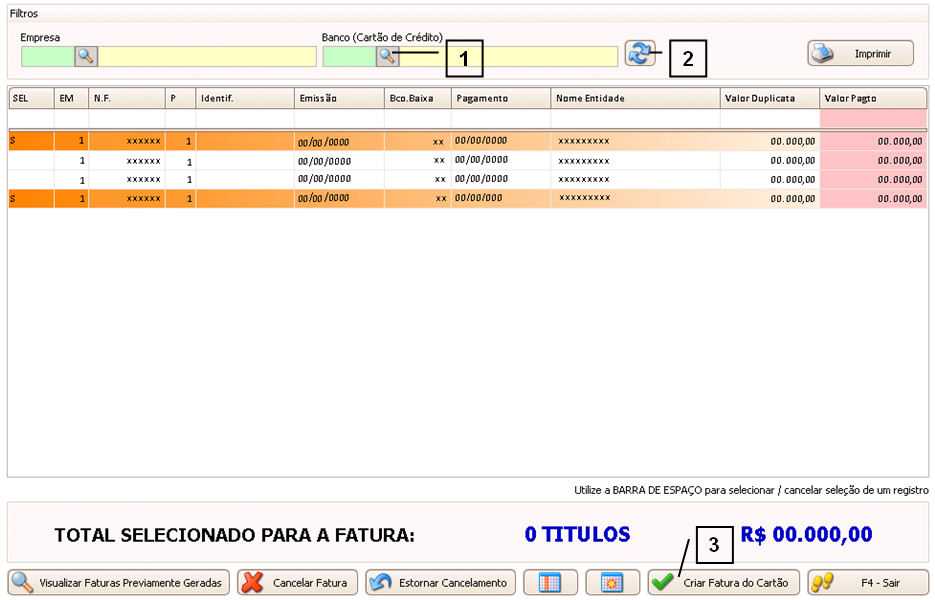Sort by the Emissão column header
Image resolution: width=935 pixels, height=600 pixels.
(339, 98)
